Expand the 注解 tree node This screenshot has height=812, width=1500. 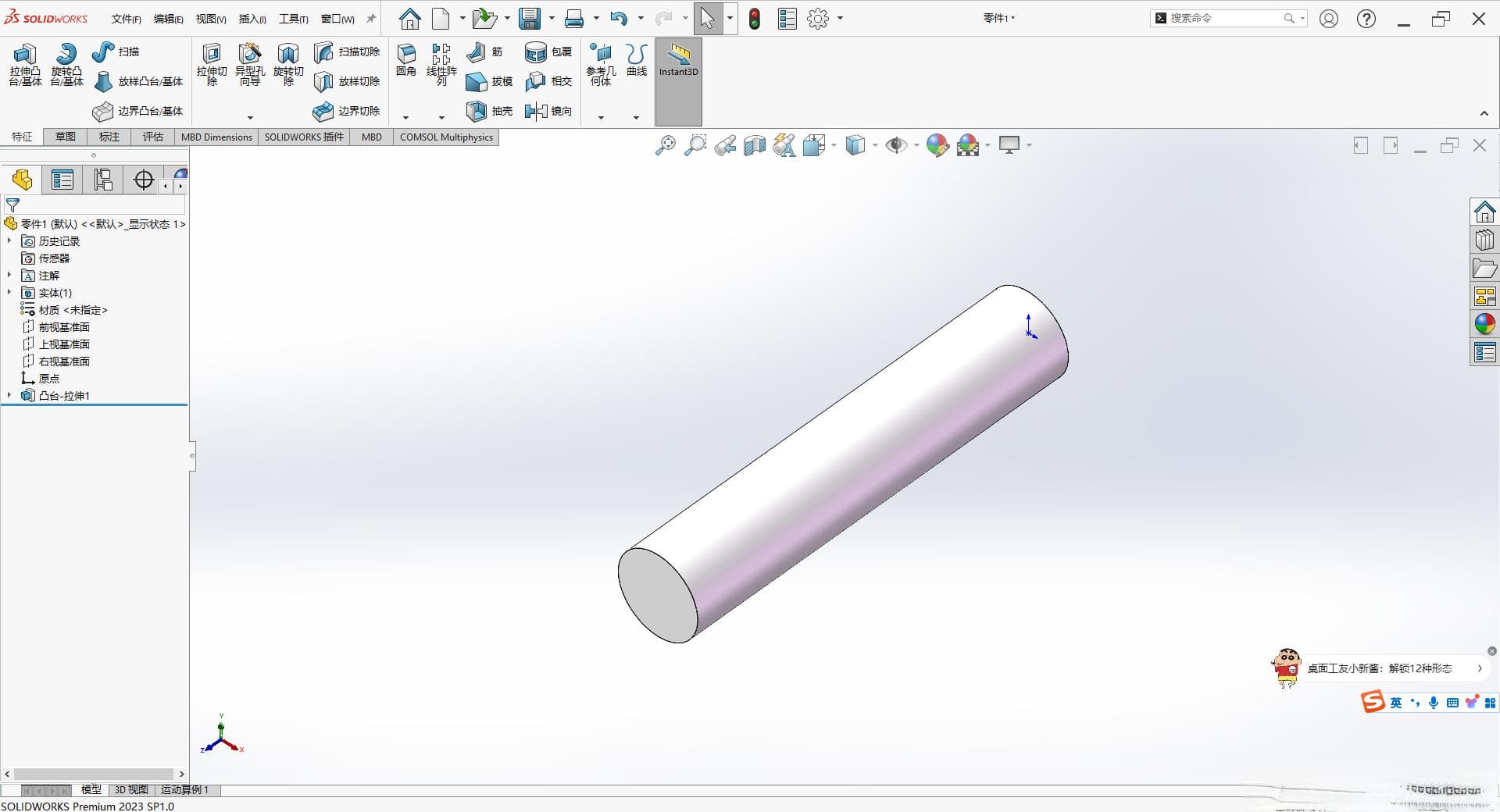coord(9,276)
